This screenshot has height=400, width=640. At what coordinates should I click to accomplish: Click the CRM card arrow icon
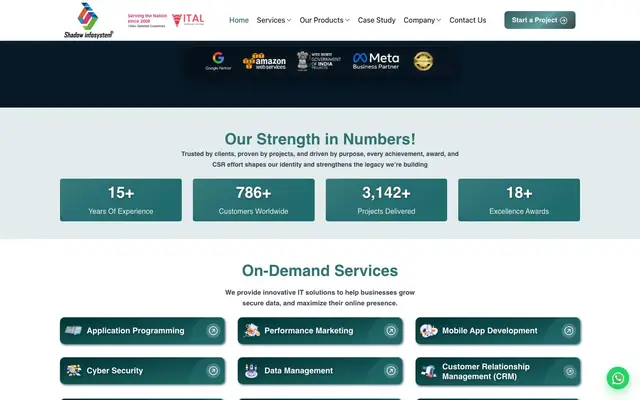coord(569,371)
